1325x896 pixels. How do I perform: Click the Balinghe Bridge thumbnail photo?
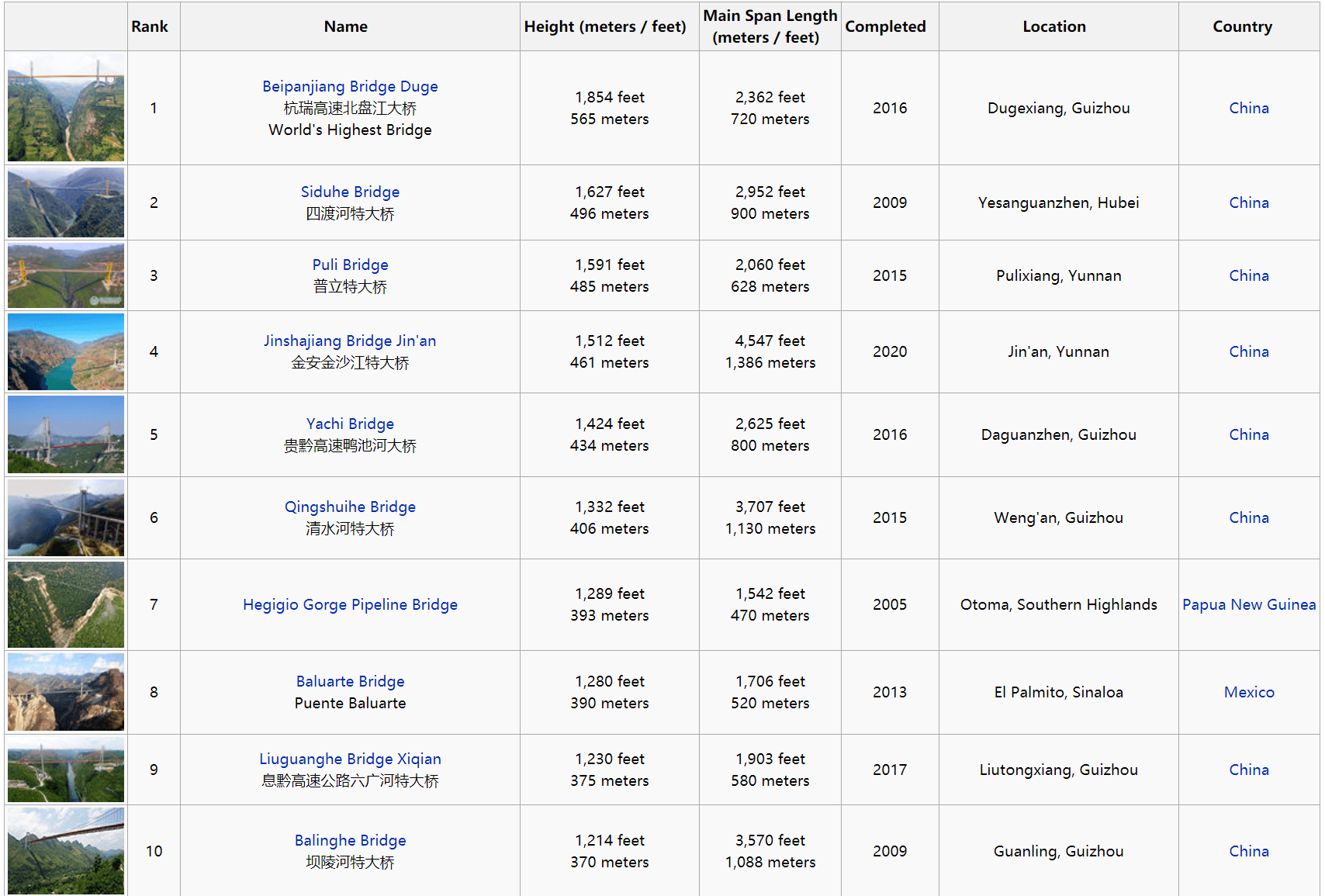click(66, 851)
